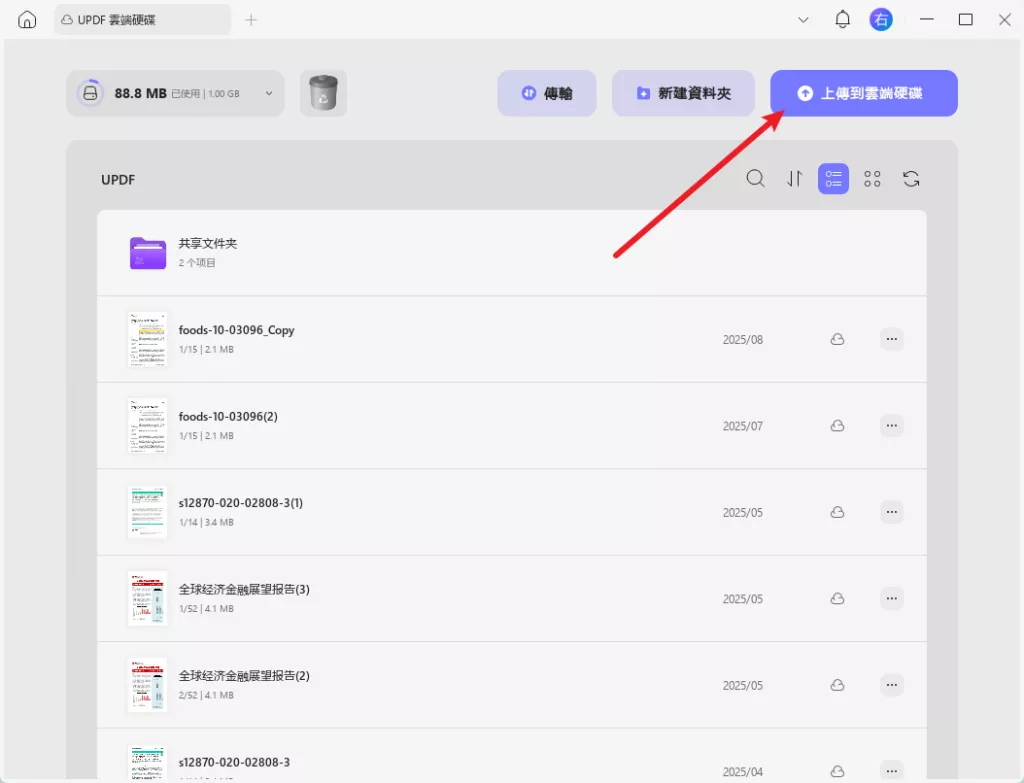Open more options for foods-10-03096(2)
The image size is (1024, 783).
[x=891, y=425]
